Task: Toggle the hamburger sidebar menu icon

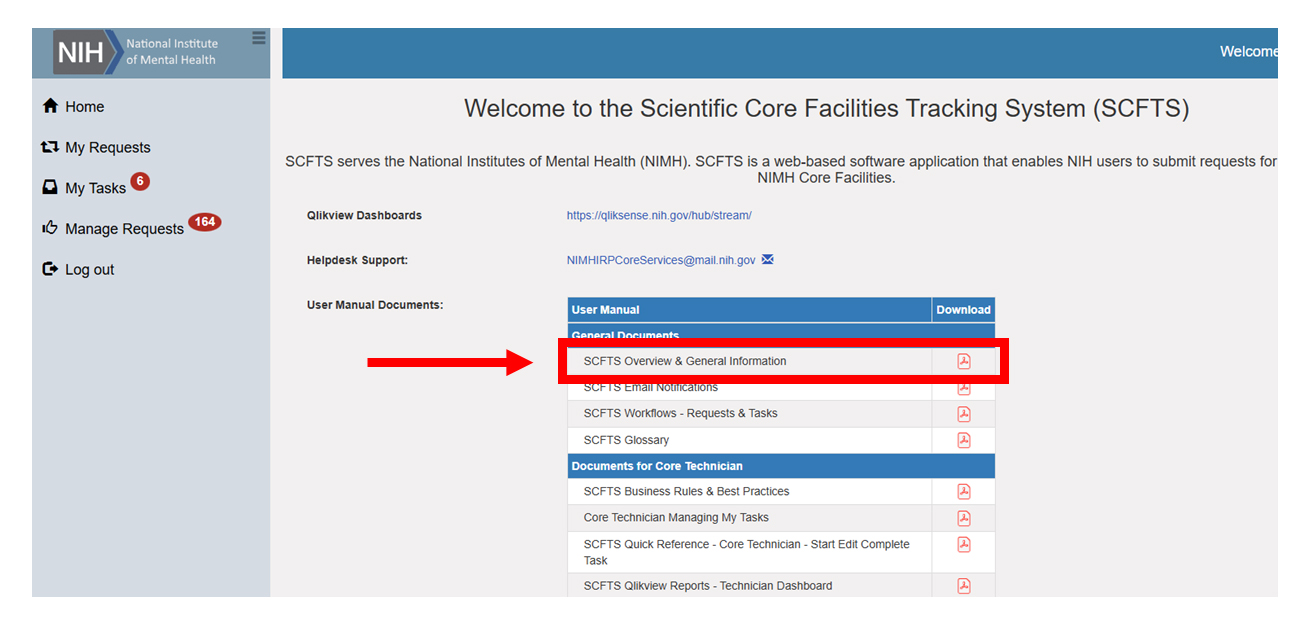Action: [259, 38]
